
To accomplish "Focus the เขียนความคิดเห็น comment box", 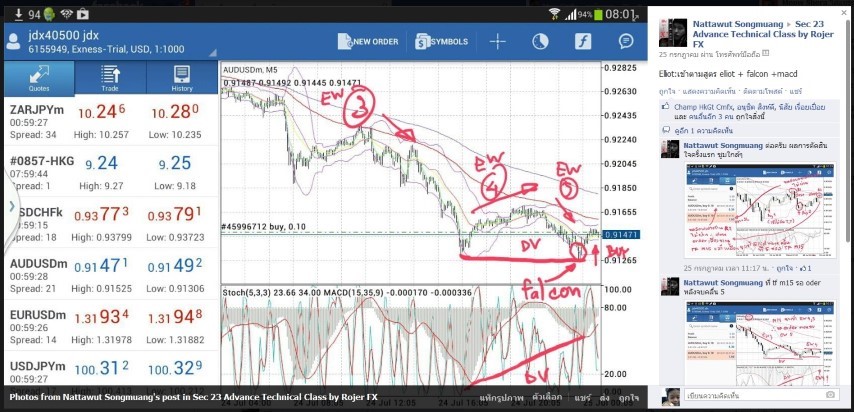I will (x=761, y=395).
